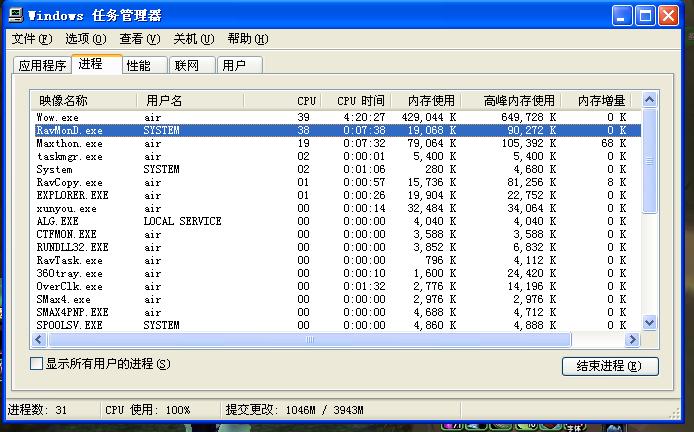Viewport: 694px width, 432px height.
Task: Select the 进程 tab
Action: (96, 64)
